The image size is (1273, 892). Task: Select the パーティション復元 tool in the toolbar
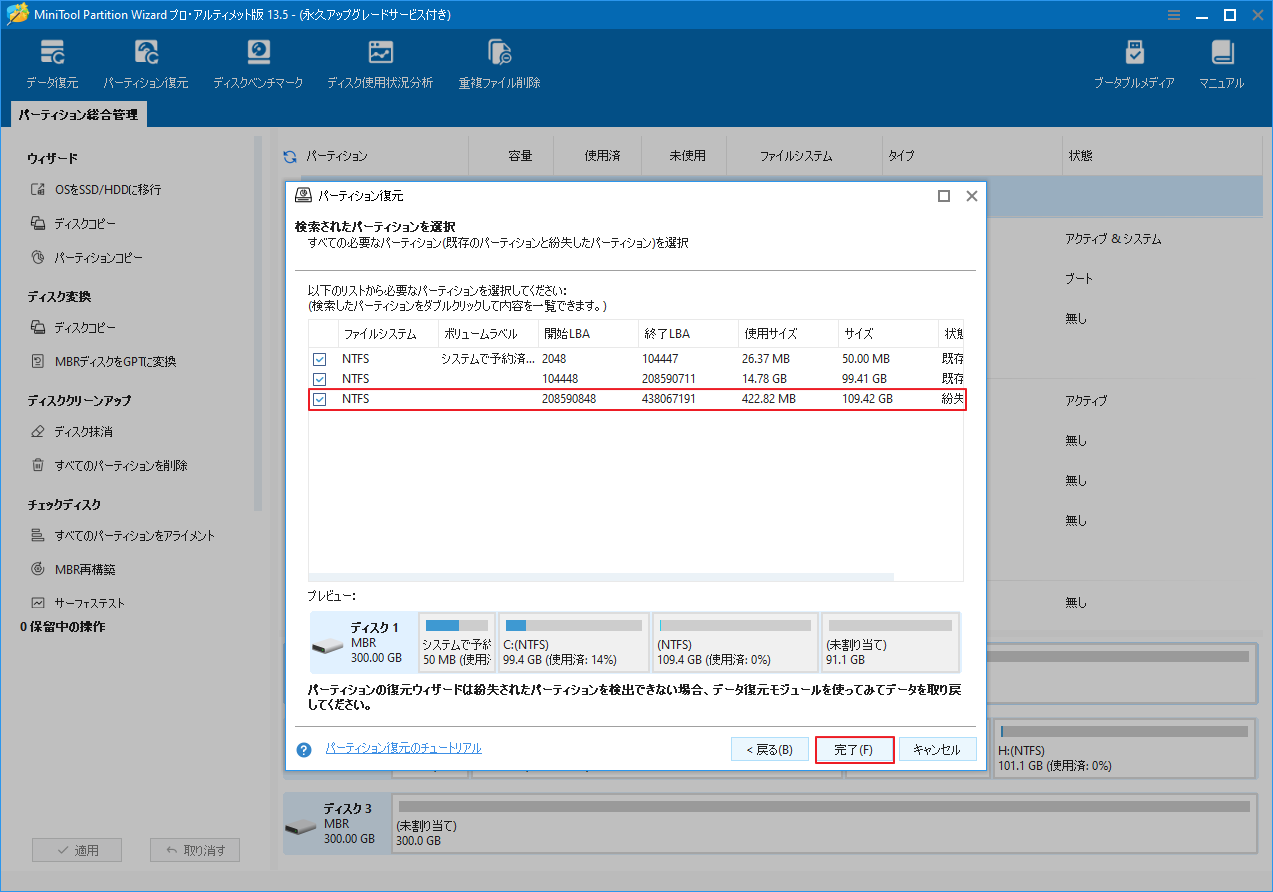pyautogui.click(x=146, y=62)
